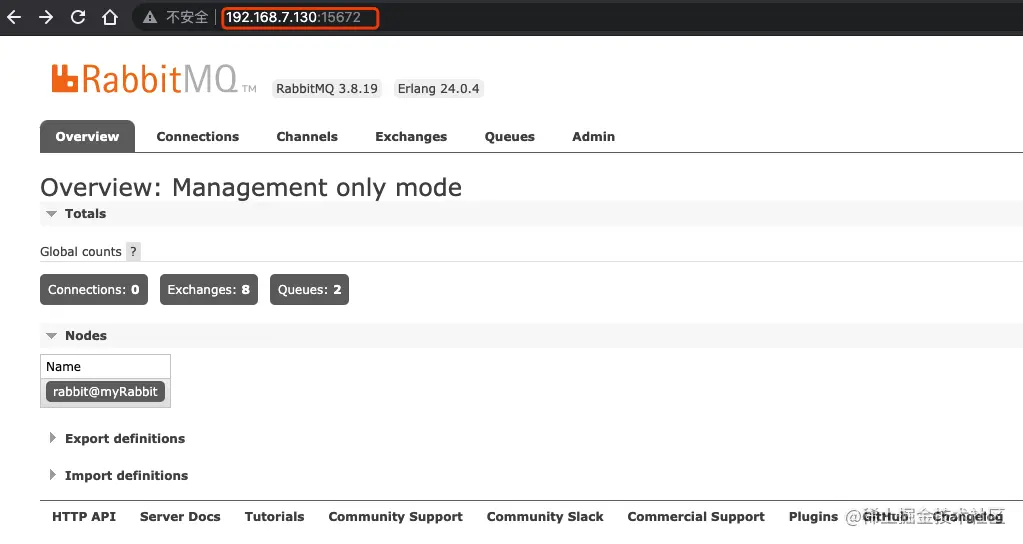Click the not-secure warning triangle icon
This screenshot has width=1023, height=544.
[150, 18]
